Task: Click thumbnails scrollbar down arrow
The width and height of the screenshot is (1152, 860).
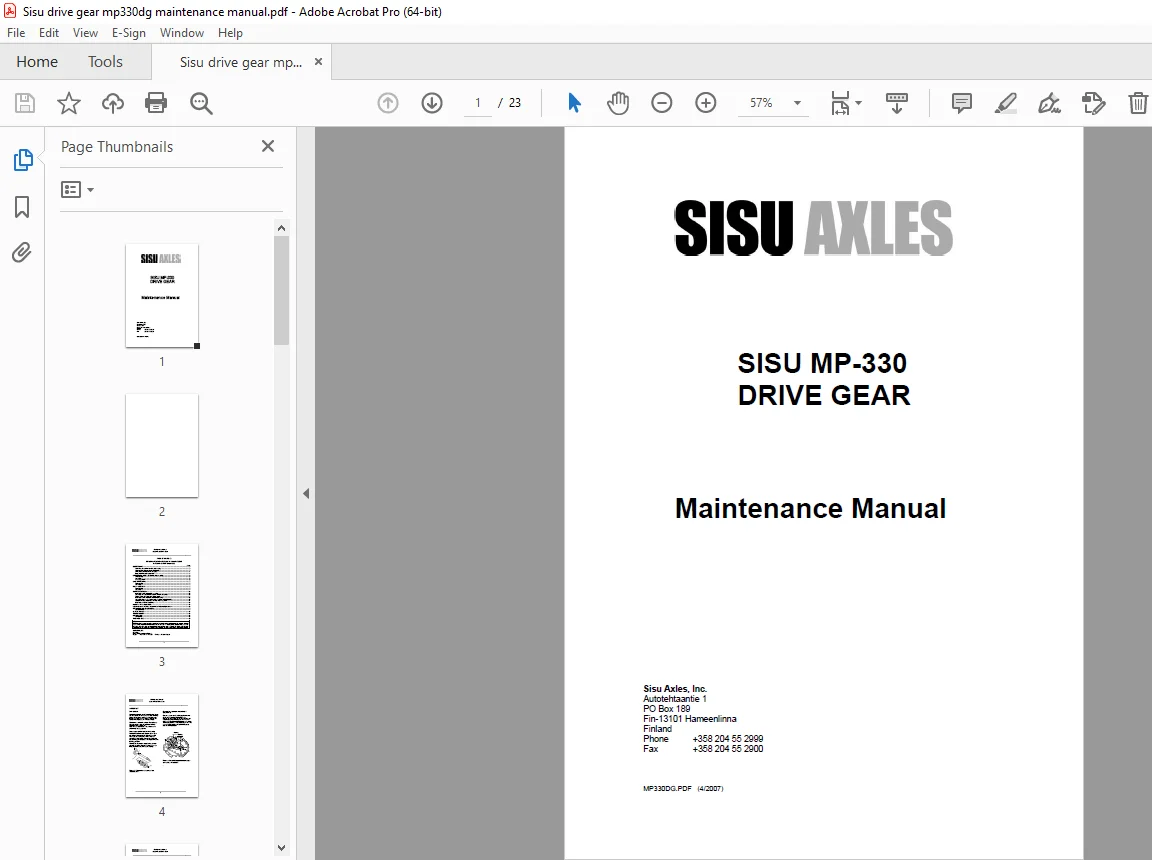Action: (281, 848)
